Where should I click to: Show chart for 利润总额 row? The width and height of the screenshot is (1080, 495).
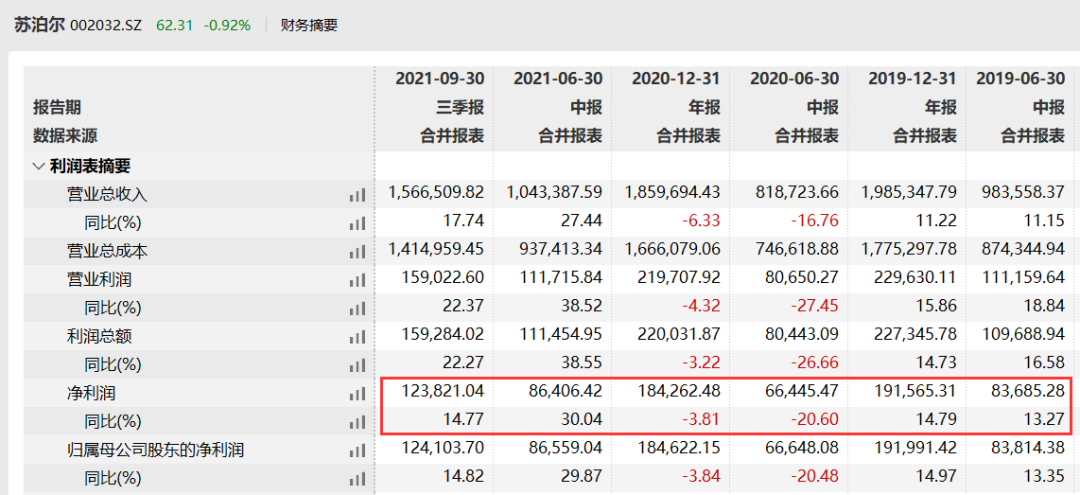357,337
